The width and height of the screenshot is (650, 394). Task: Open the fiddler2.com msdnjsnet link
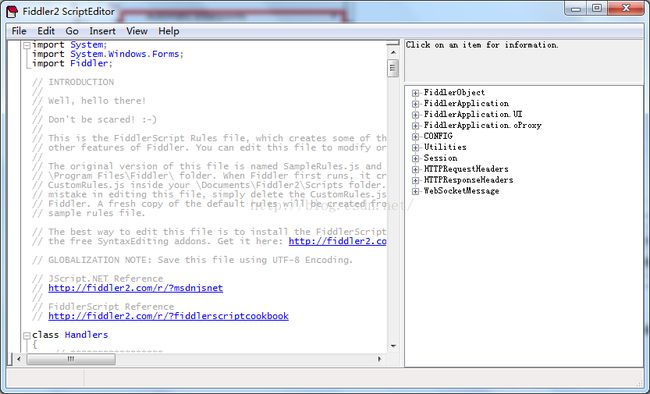(136, 288)
